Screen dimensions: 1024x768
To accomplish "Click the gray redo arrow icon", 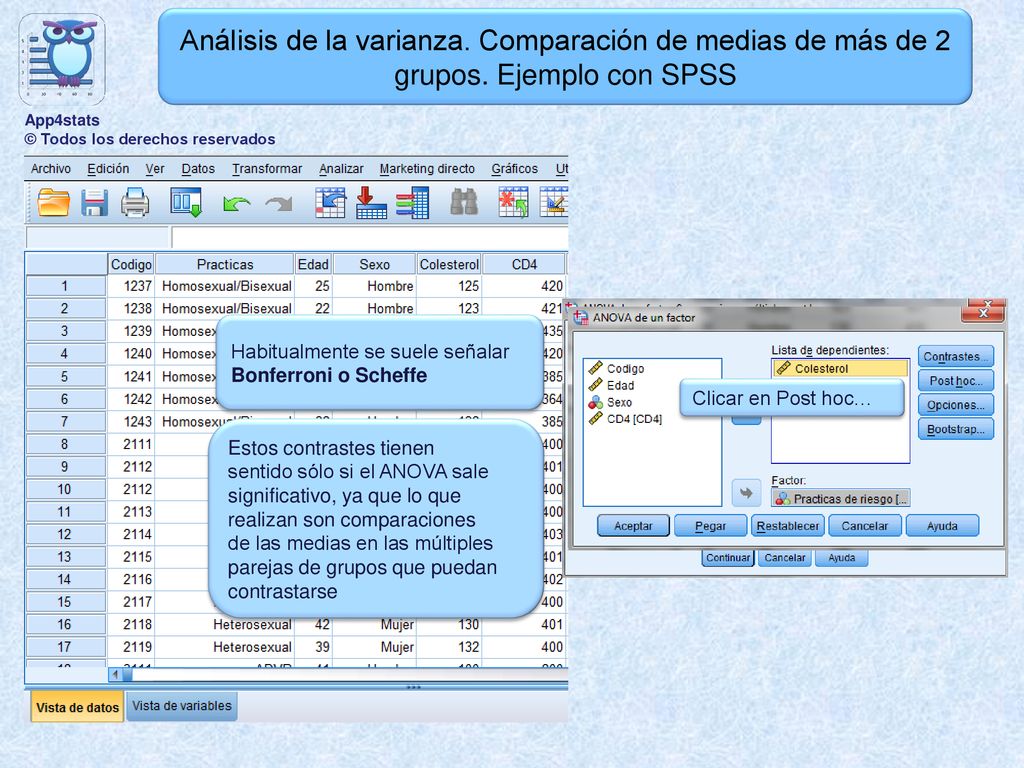I will [x=279, y=204].
